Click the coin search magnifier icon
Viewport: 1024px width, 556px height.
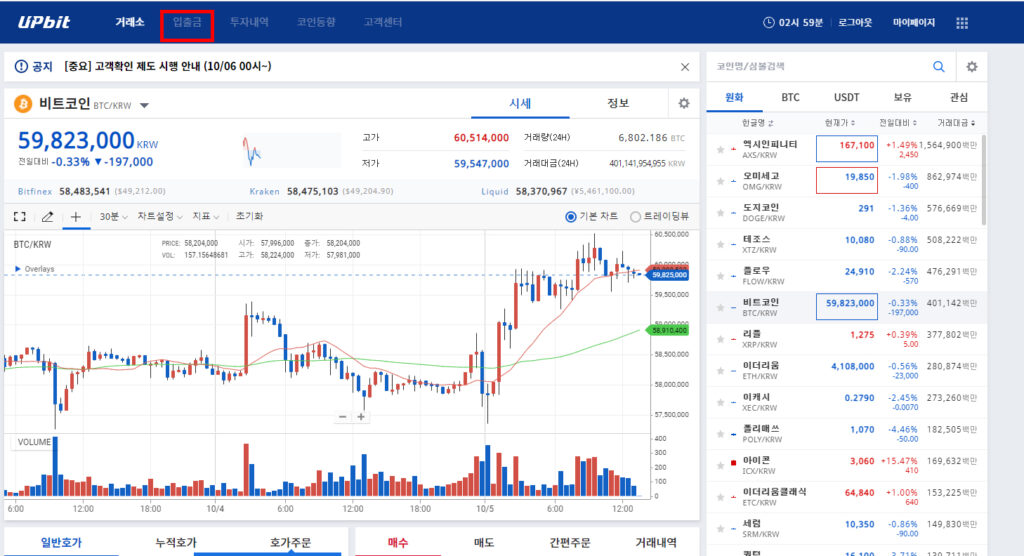938,67
